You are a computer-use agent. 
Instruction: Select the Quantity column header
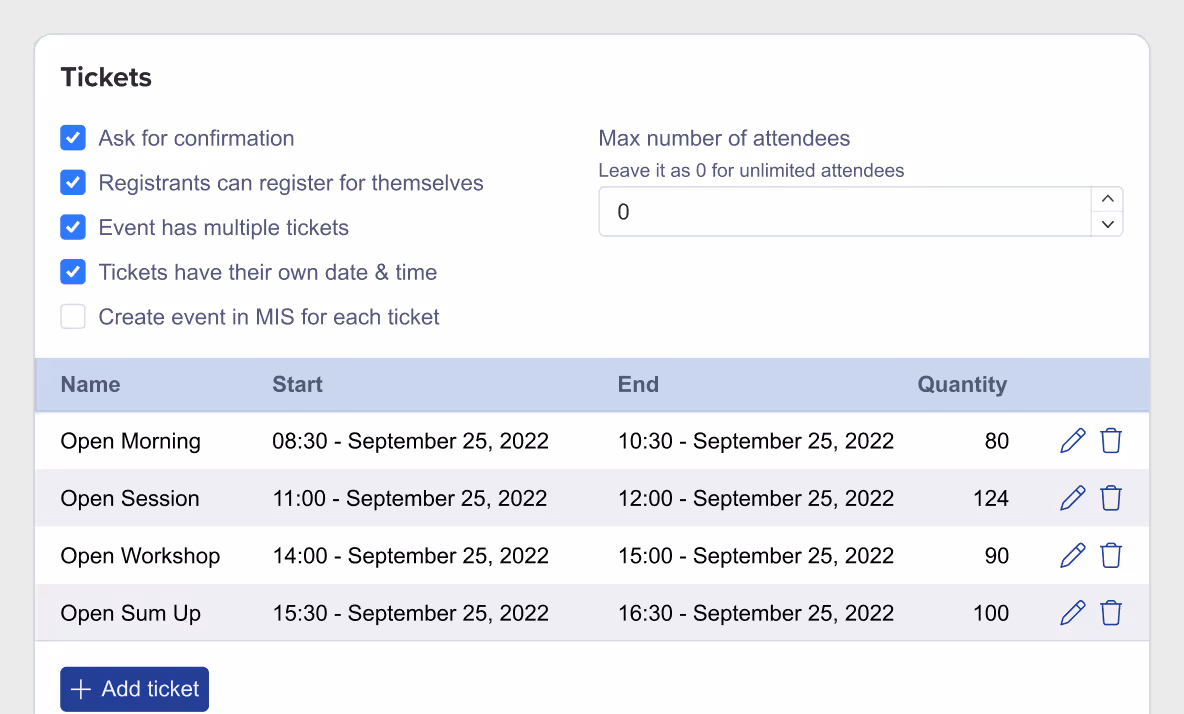962,384
